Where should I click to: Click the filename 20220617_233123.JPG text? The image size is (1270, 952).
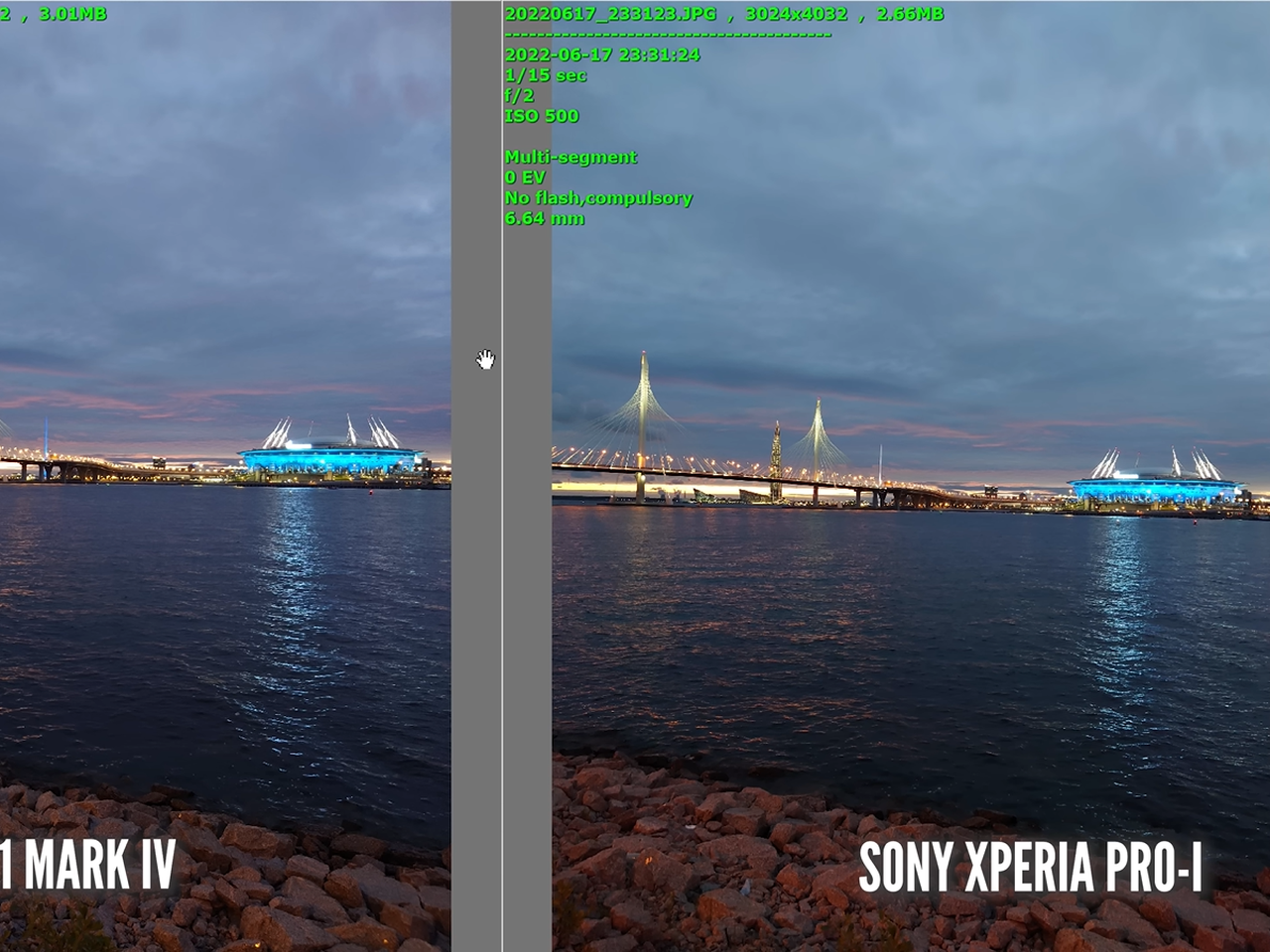[x=610, y=14]
